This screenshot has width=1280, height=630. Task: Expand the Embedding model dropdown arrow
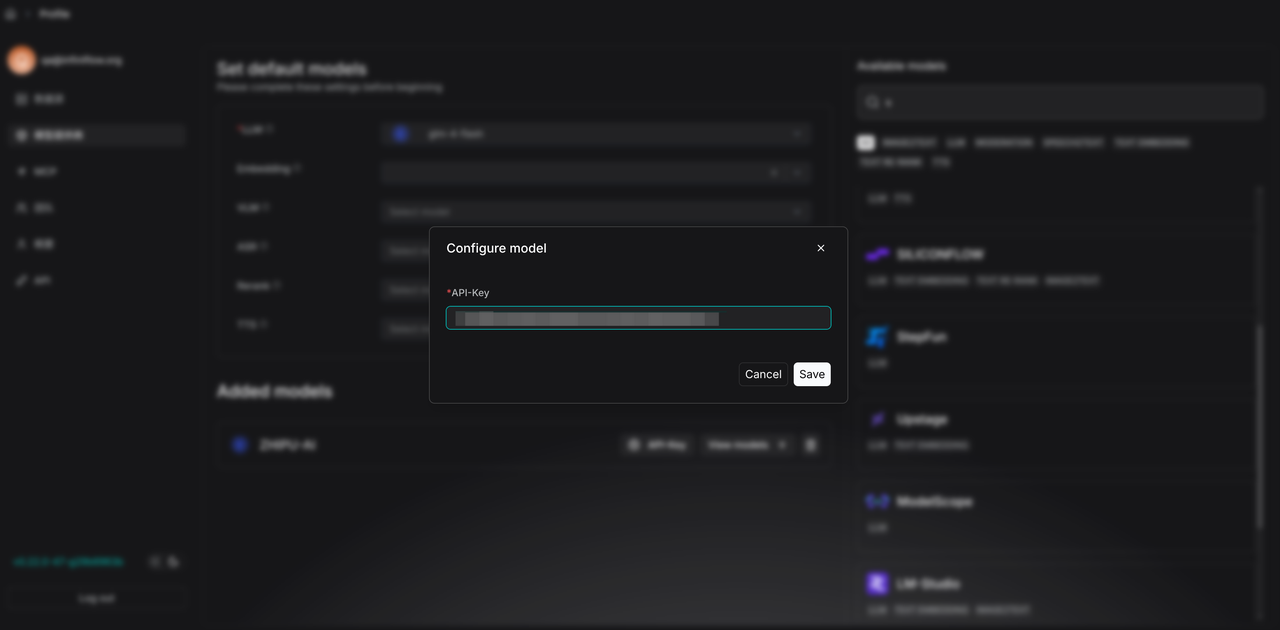[797, 172]
